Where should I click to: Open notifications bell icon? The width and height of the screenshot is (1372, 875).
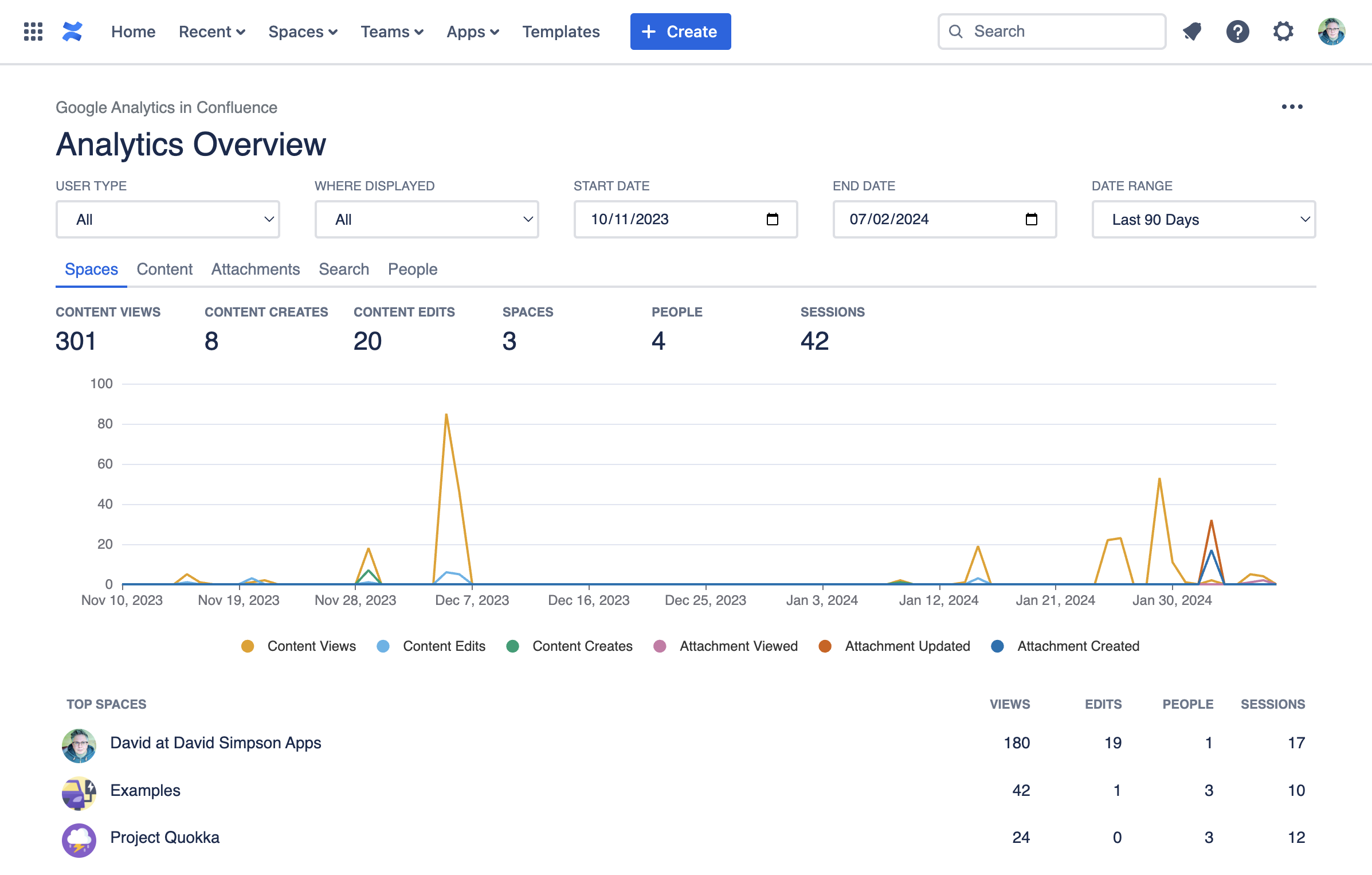pos(1192,32)
